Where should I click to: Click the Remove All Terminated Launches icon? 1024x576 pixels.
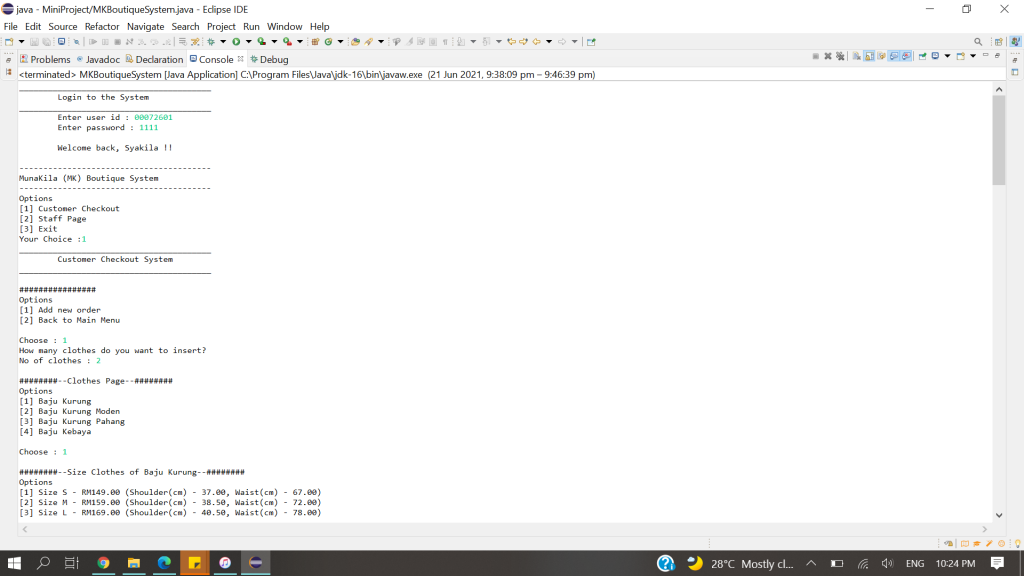[840, 56]
